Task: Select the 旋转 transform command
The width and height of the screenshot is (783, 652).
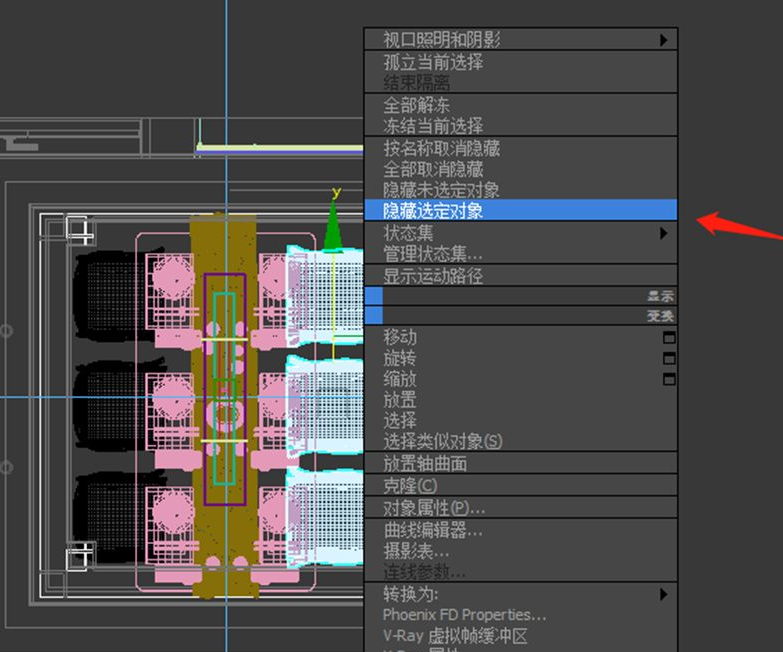Action: 400,358
